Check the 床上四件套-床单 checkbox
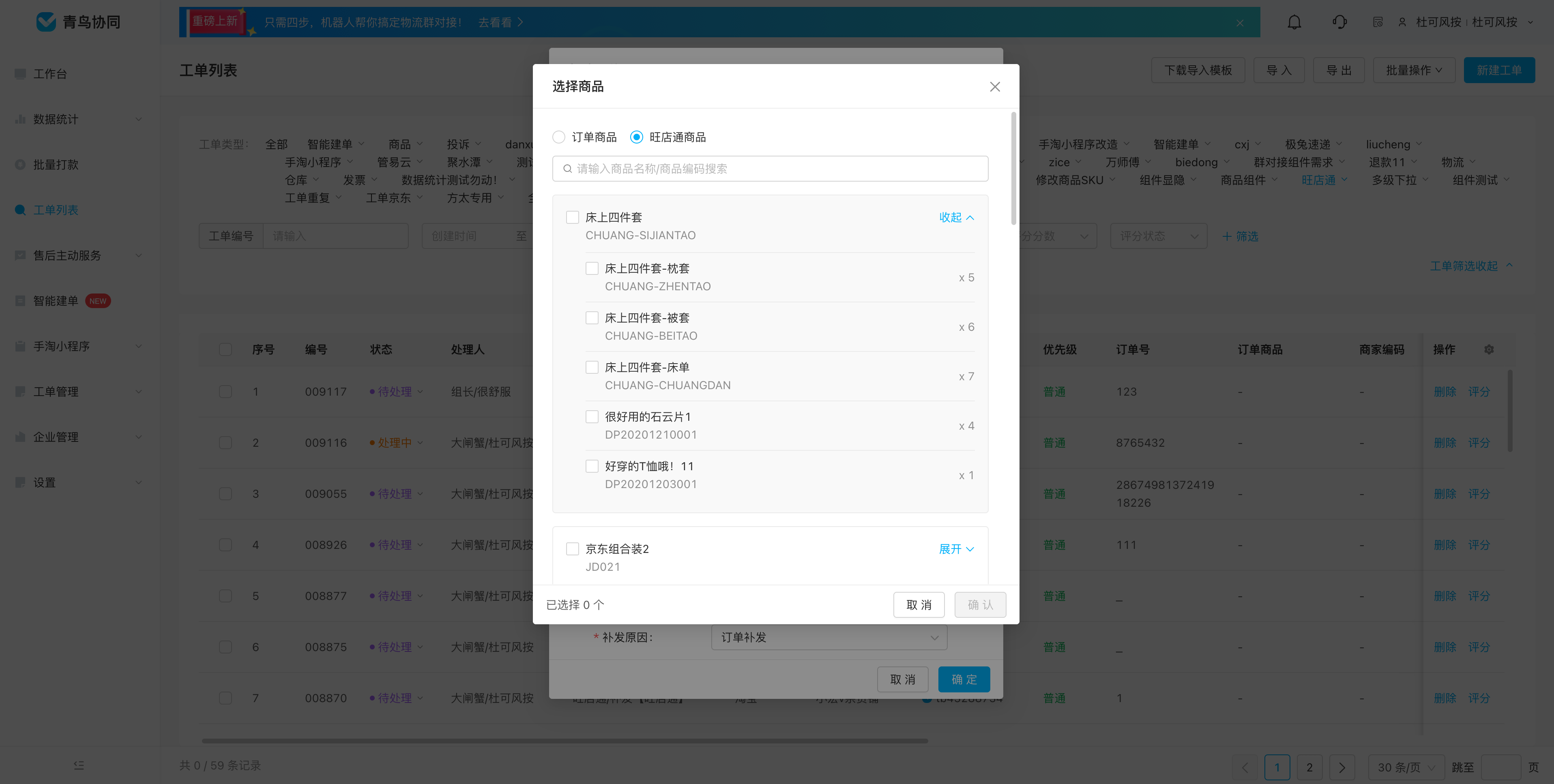Image resolution: width=1554 pixels, height=784 pixels. [x=592, y=367]
